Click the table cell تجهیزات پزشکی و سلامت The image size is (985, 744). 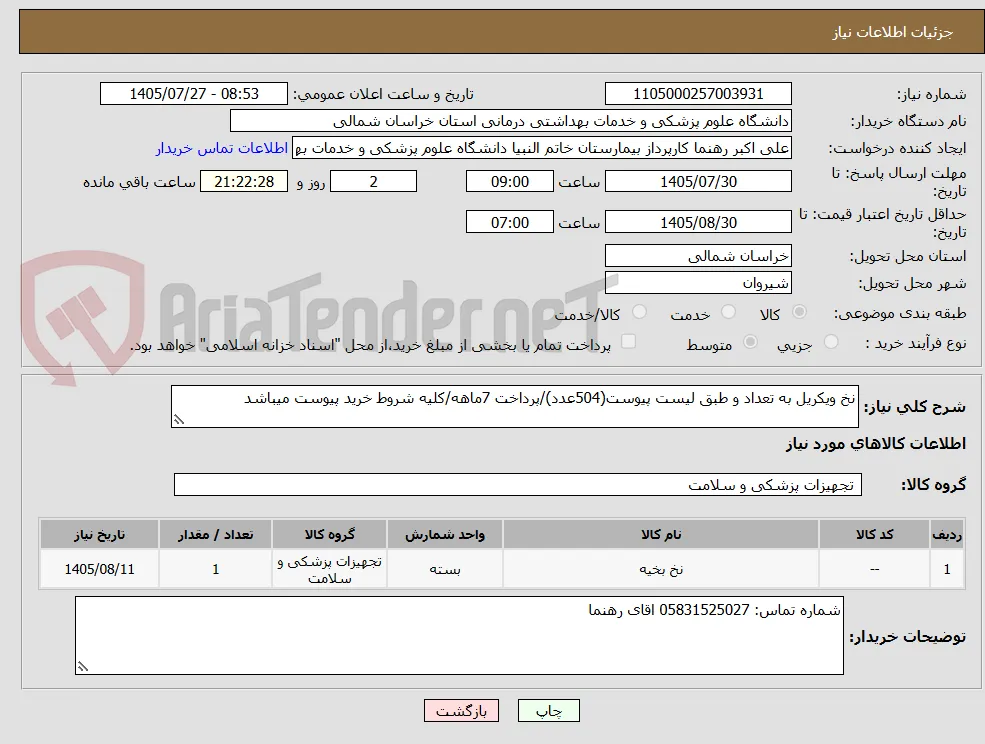click(330, 569)
